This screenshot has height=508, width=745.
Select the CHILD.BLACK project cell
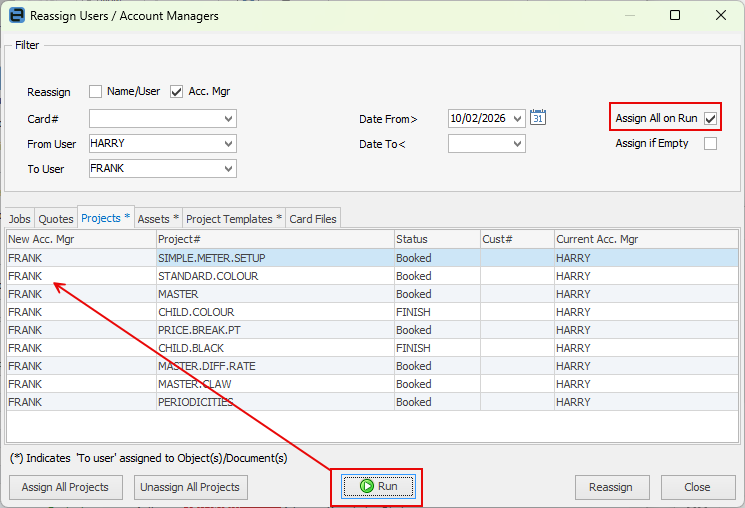(x=275, y=348)
